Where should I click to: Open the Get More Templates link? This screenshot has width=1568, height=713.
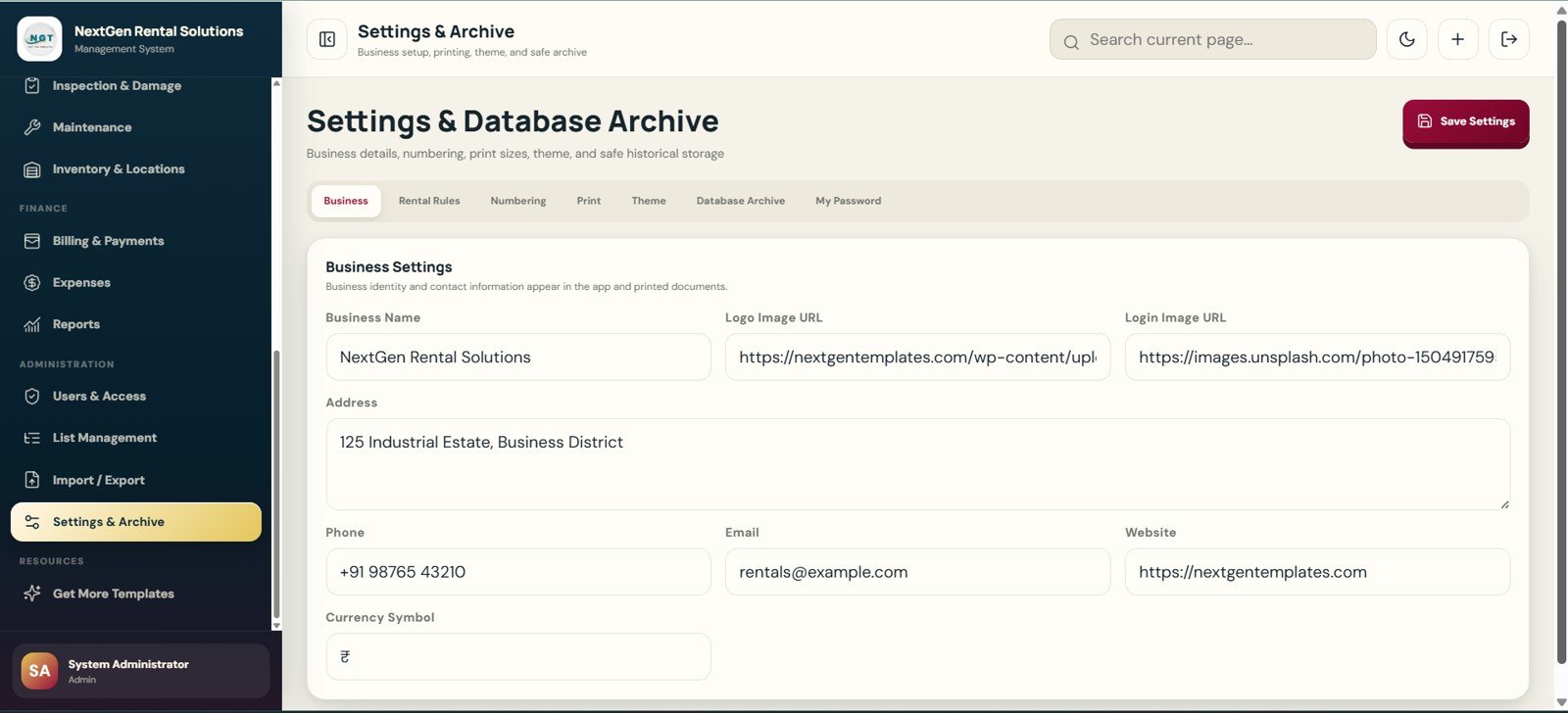tap(136, 594)
